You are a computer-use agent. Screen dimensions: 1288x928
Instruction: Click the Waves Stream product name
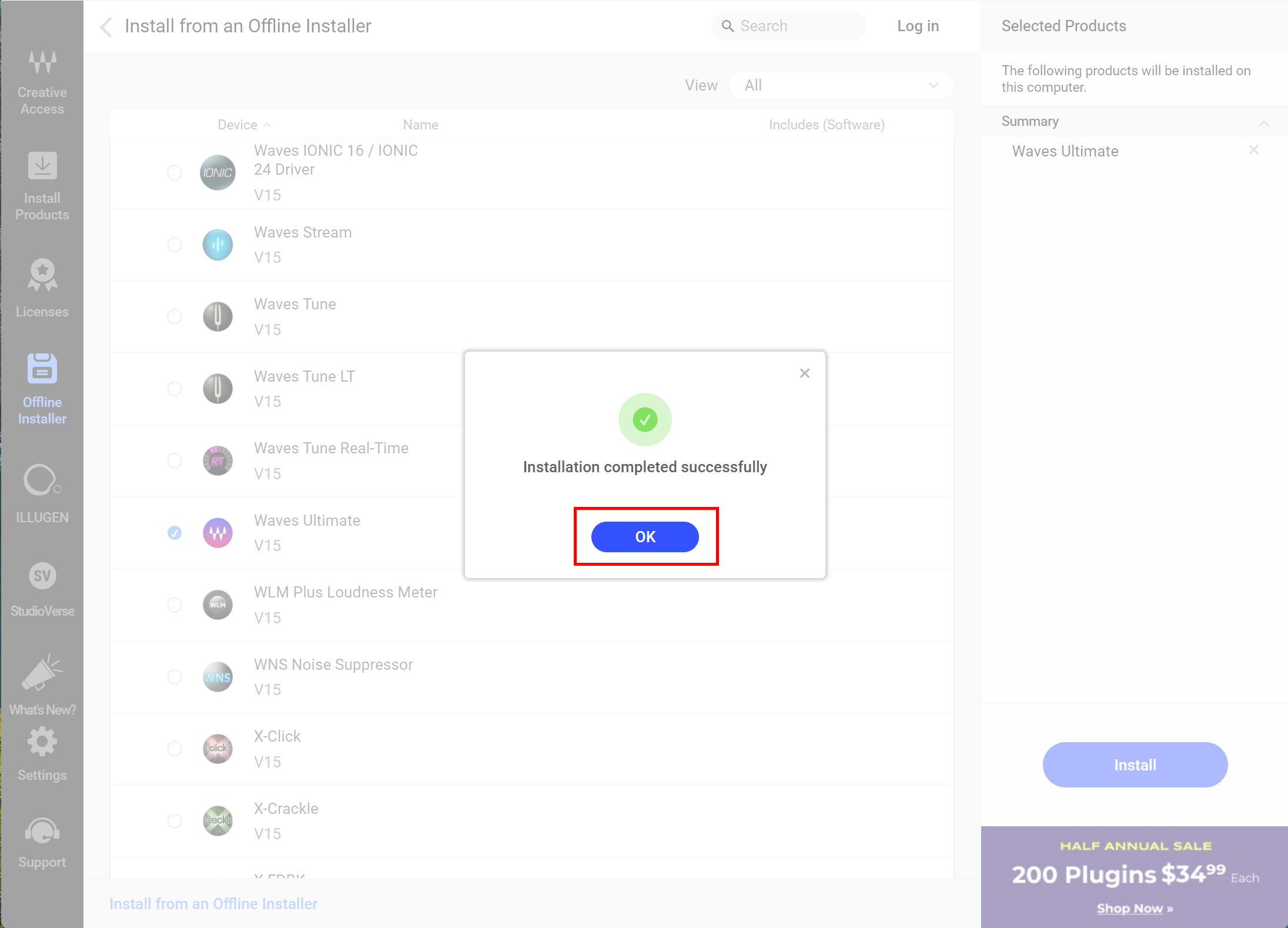[x=303, y=232]
